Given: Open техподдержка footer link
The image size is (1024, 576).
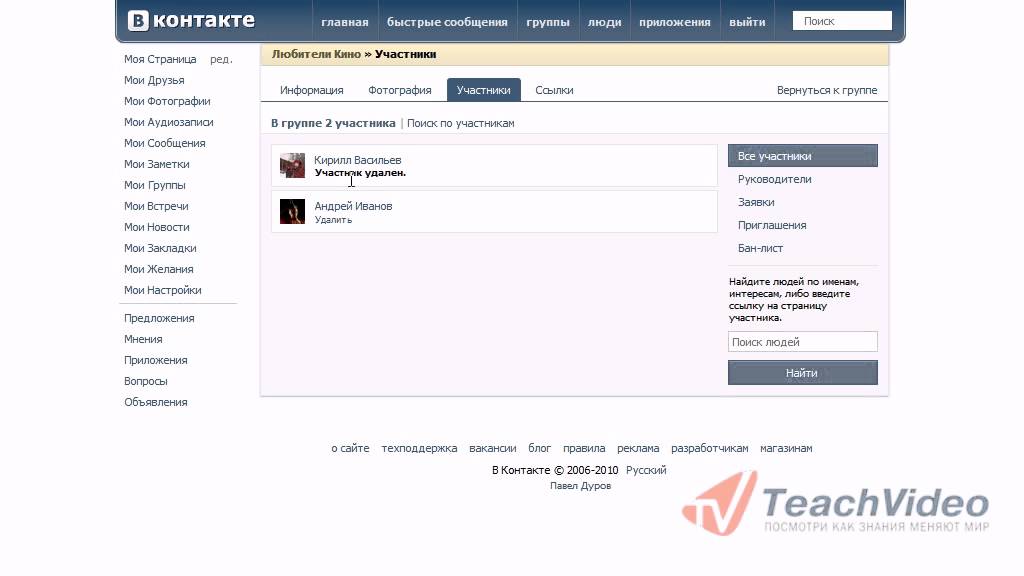Looking at the screenshot, I should [419, 449].
